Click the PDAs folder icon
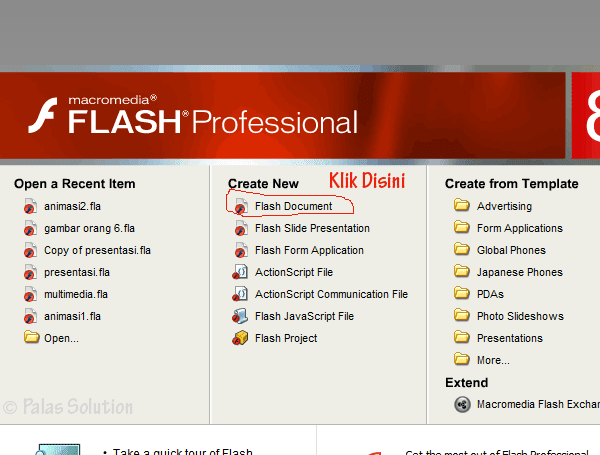 461,293
